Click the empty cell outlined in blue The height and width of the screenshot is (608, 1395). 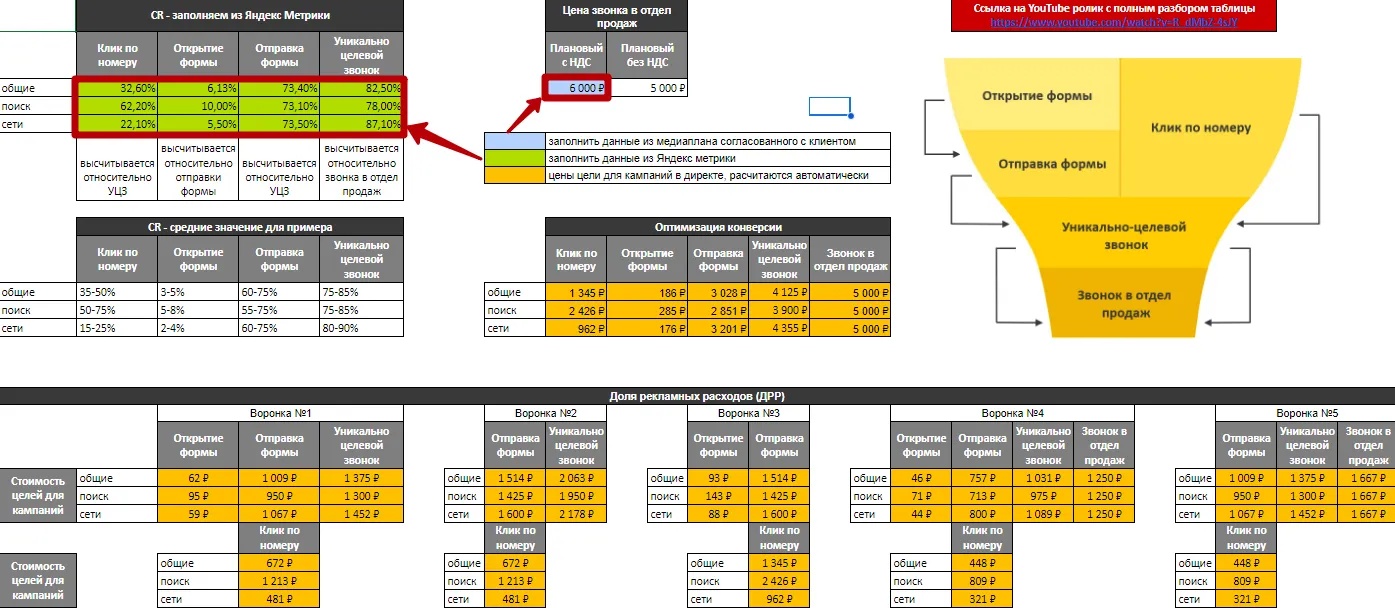[829, 106]
